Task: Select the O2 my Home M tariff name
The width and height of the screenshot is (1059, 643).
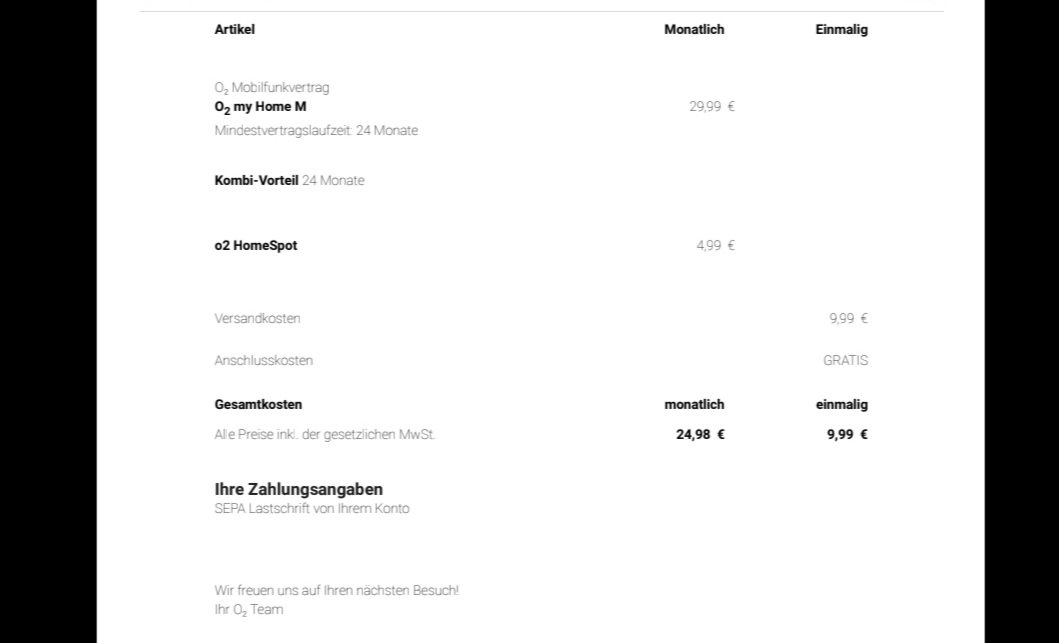Action: 260,107
